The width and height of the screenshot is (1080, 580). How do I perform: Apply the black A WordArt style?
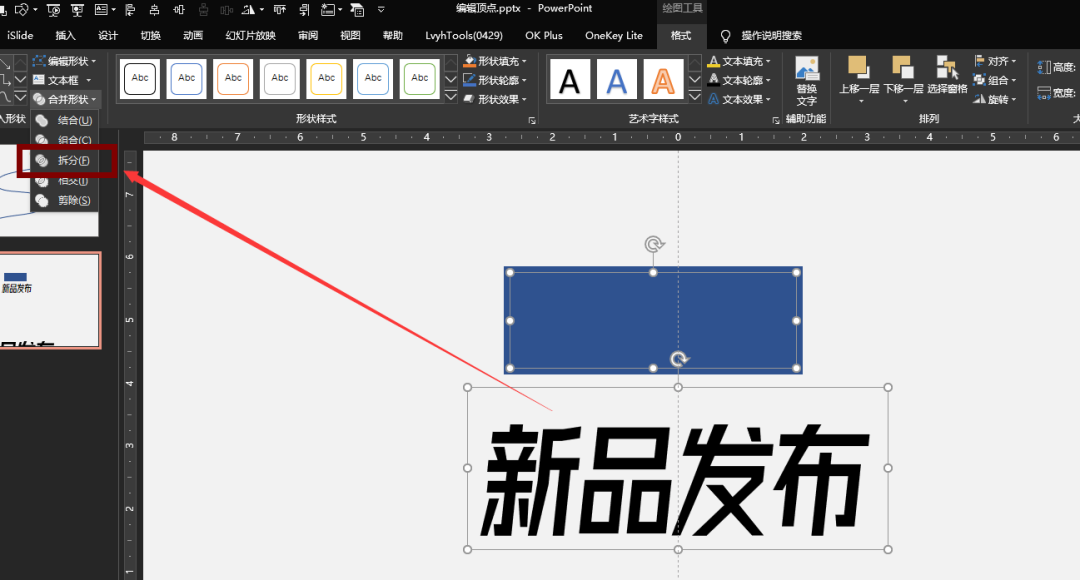tap(570, 80)
